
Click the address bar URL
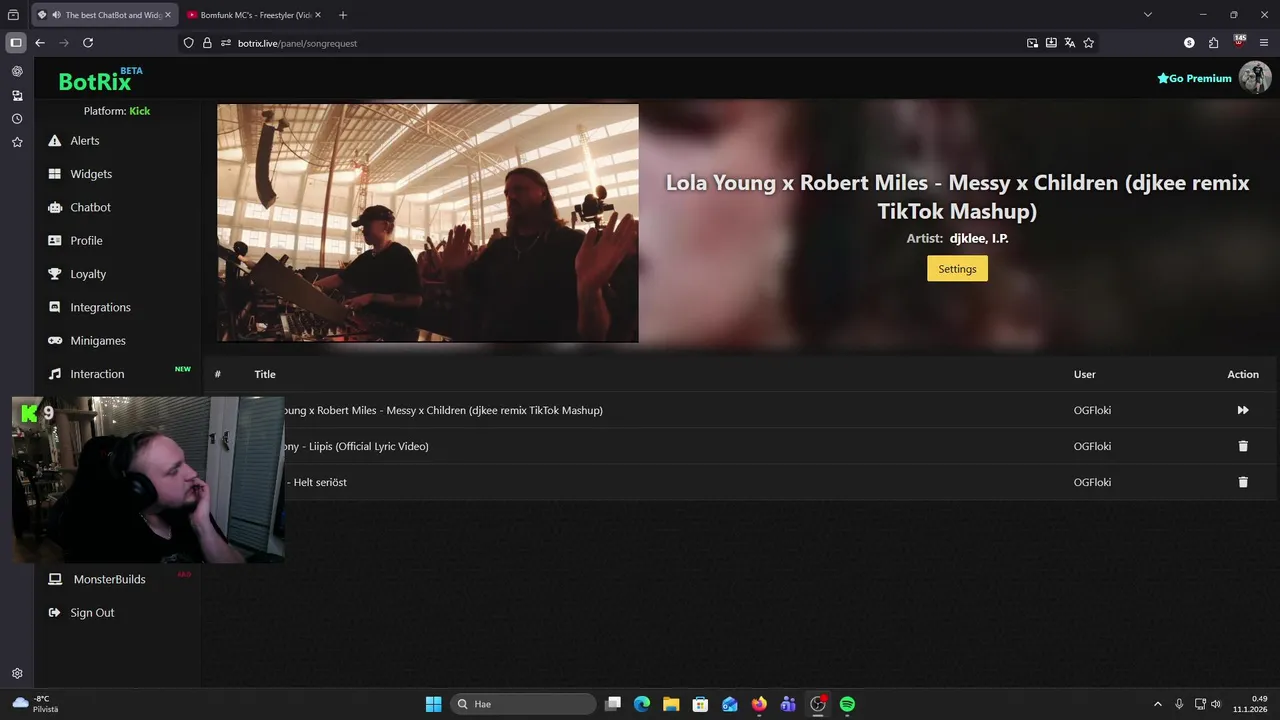297,43
